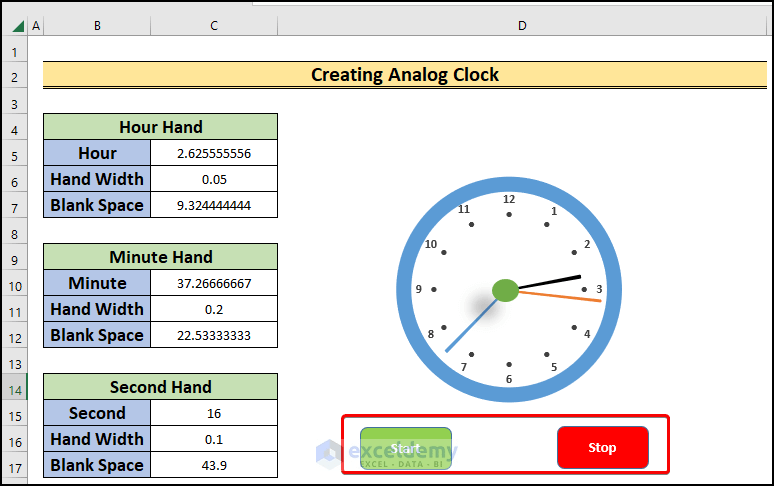
Task: Select row 2 header
Action: [x=14, y=77]
